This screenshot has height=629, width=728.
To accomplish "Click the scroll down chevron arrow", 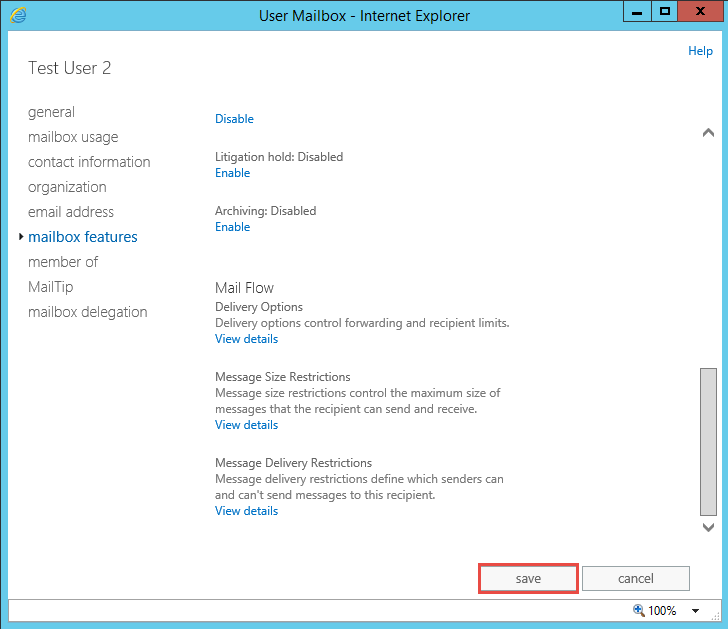I will coord(708,527).
